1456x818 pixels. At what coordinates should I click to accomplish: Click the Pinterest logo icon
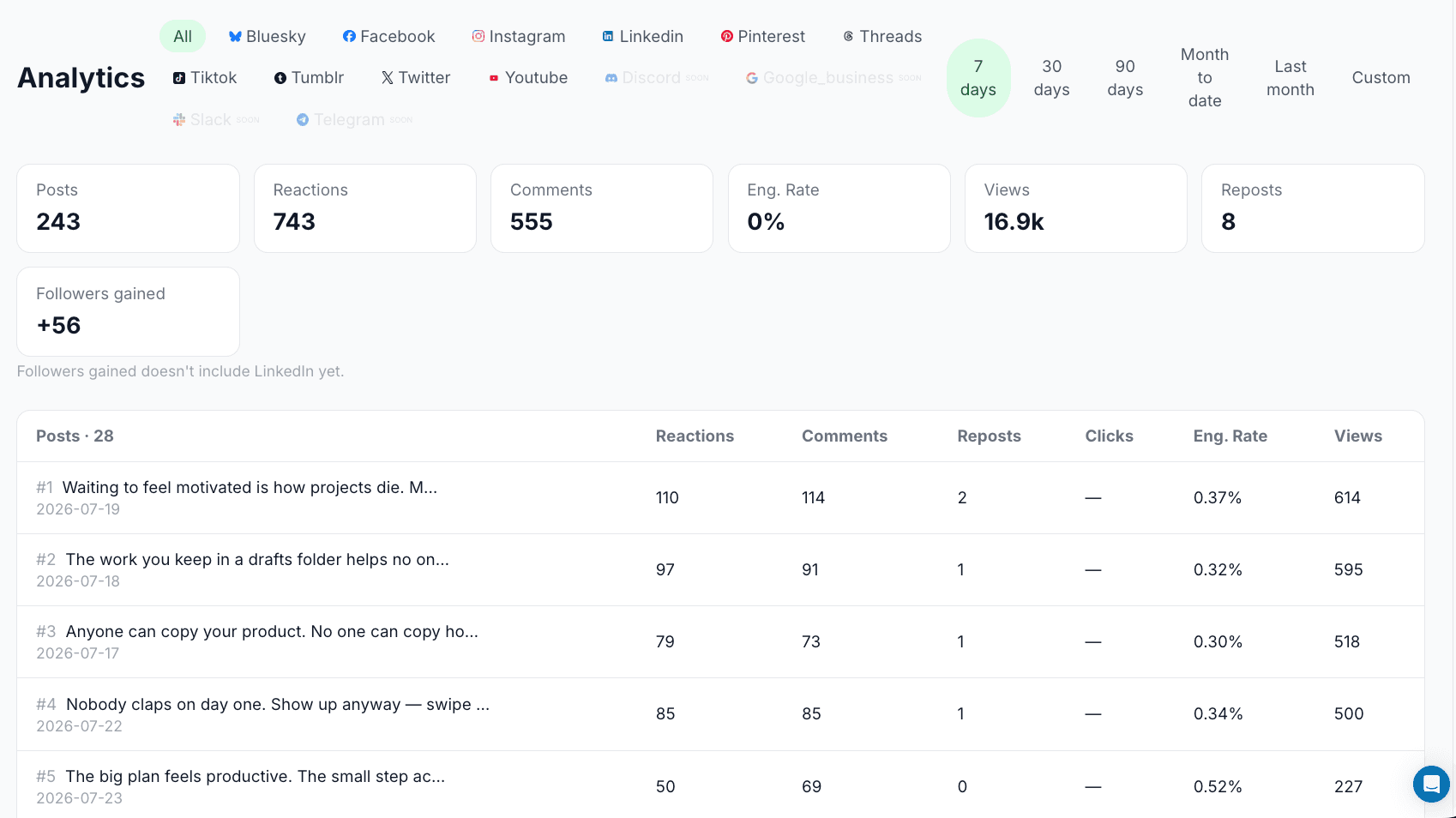tap(727, 36)
